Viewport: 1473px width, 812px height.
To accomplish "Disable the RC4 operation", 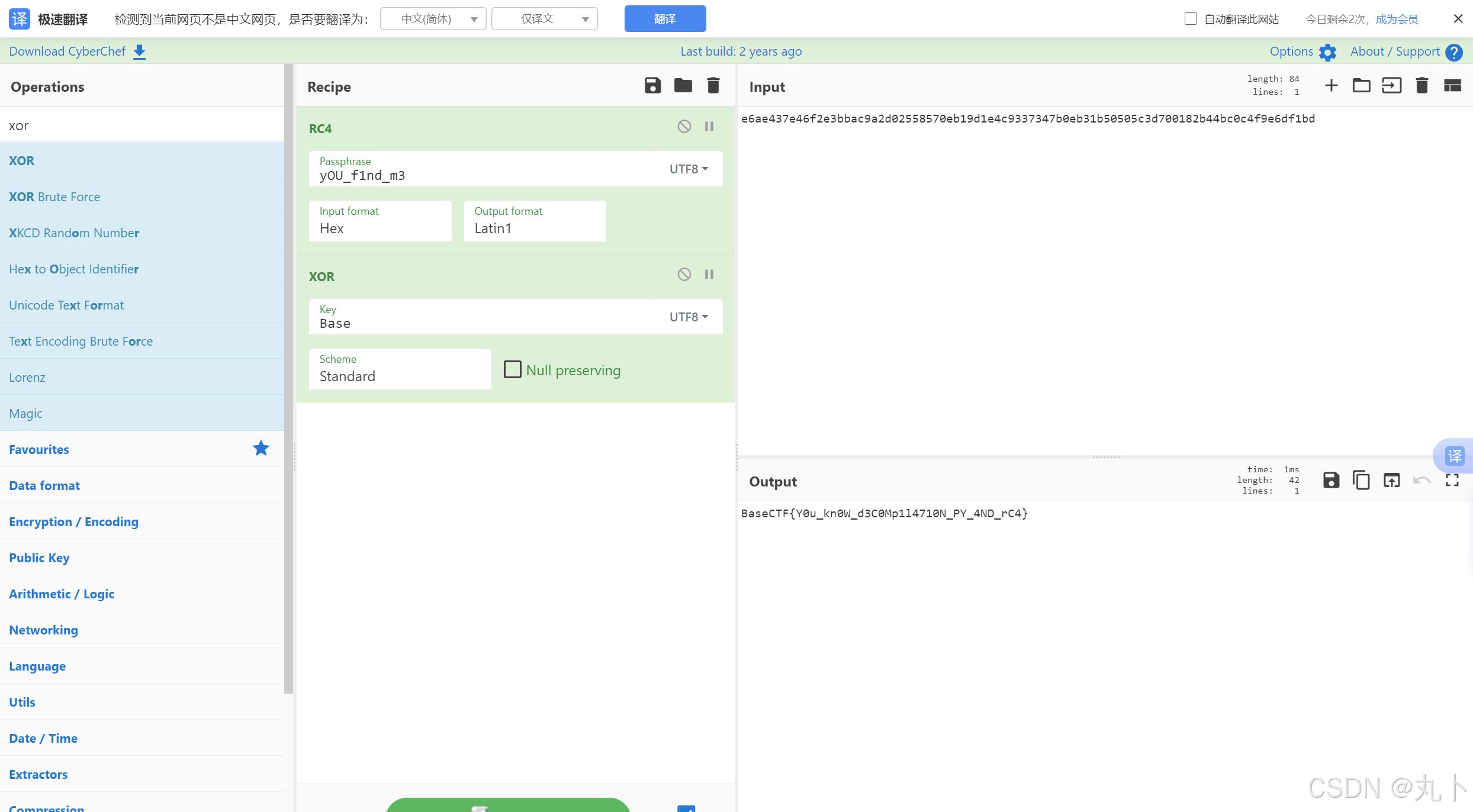I will click(684, 126).
